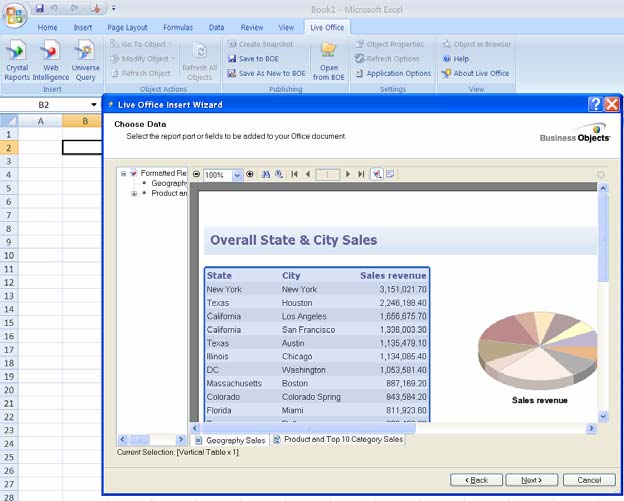The height and width of the screenshot is (501, 624).
Task: Click the page number field in the viewer
Action: [328, 175]
